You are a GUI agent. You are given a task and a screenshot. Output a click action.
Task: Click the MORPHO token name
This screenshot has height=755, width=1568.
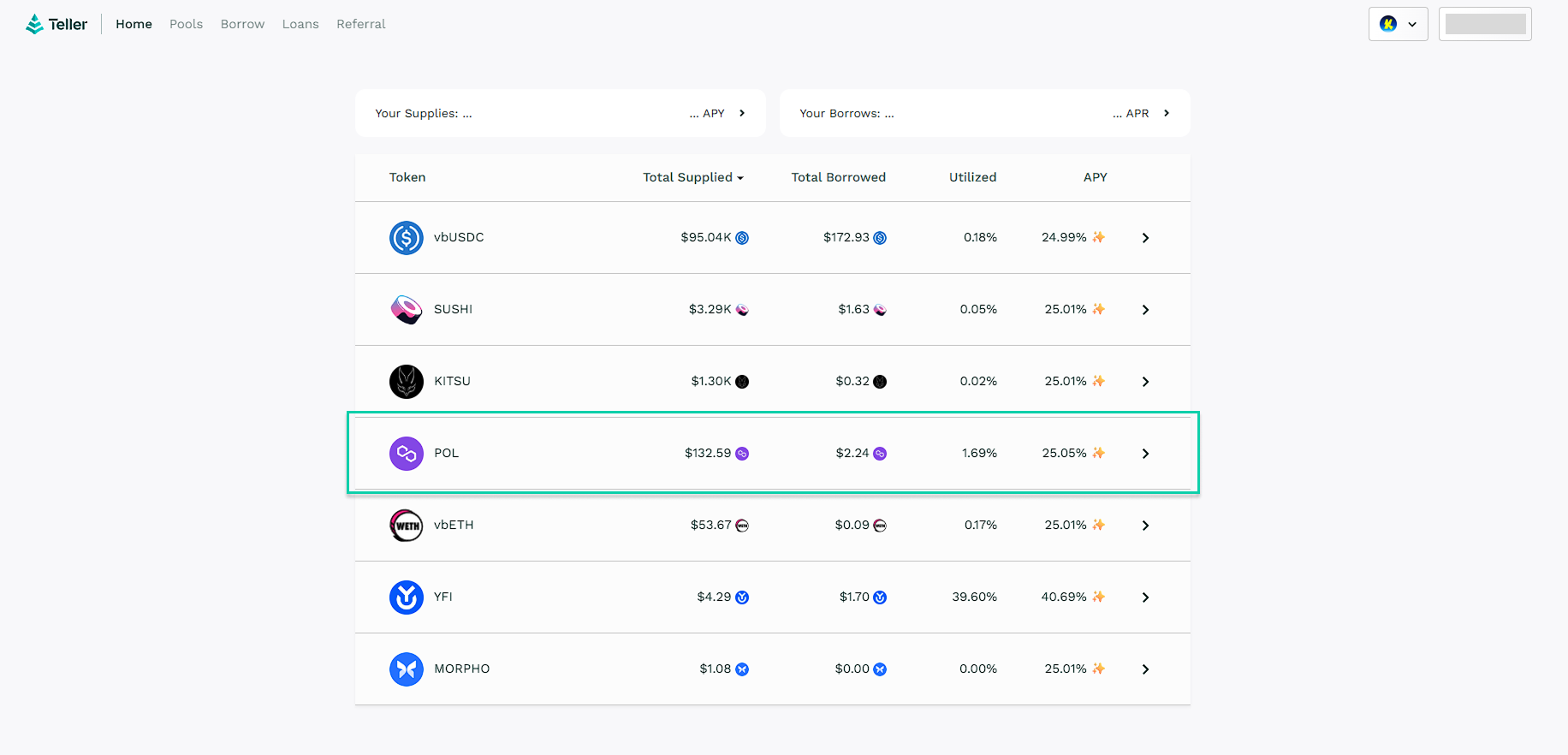(x=462, y=669)
